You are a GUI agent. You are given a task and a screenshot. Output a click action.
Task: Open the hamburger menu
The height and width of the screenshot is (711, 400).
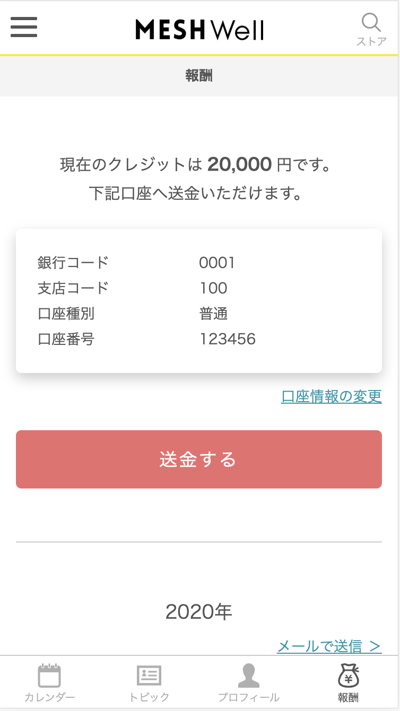pyautogui.click(x=24, y=27)
